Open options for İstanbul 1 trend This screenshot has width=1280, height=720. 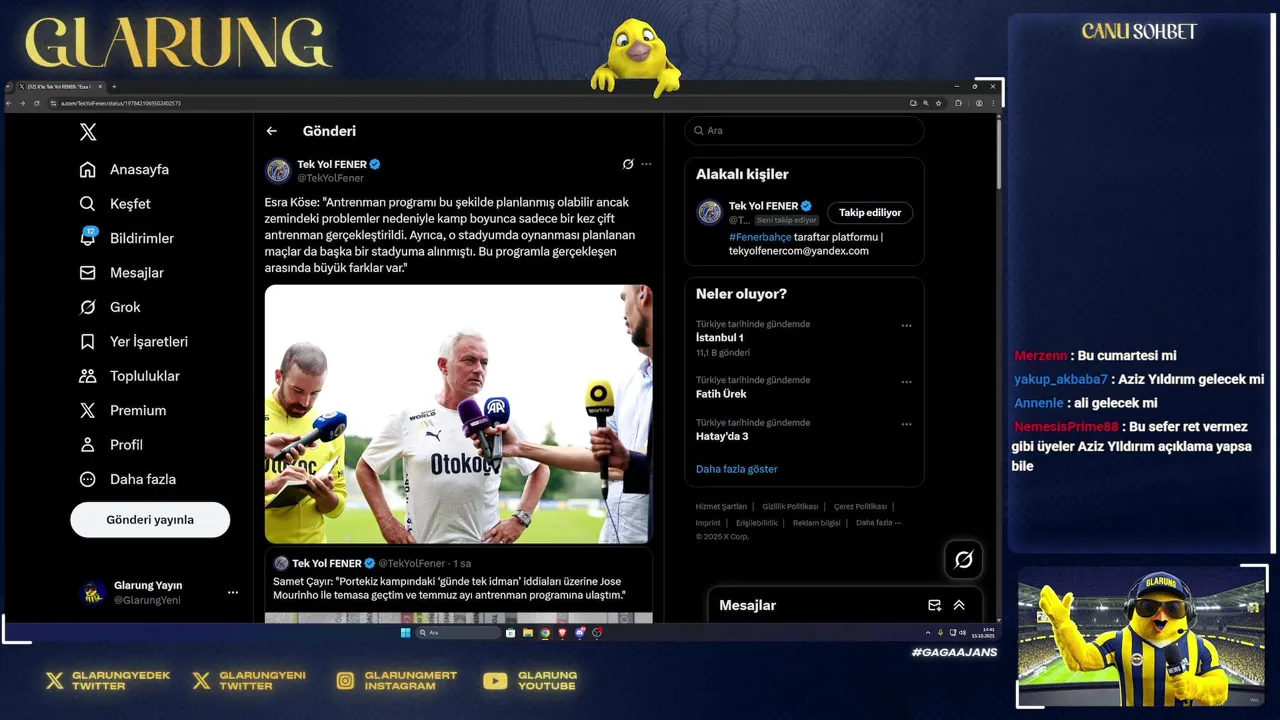point(906,326)
